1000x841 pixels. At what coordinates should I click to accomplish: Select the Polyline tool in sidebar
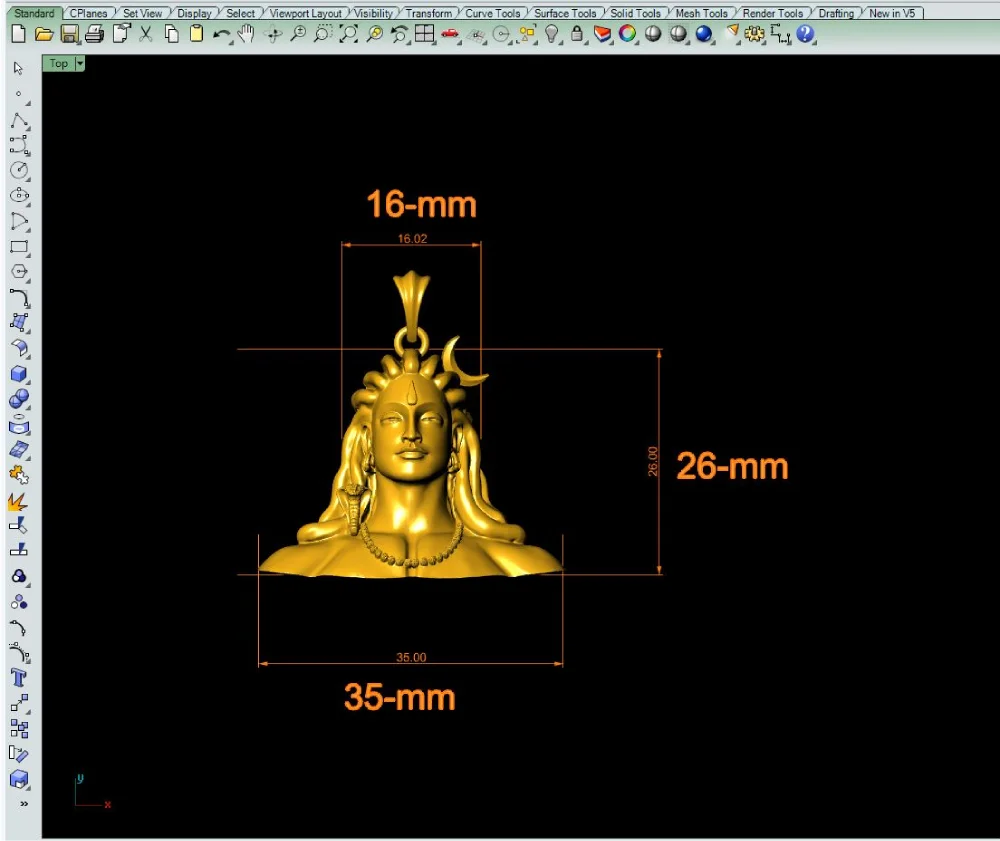coord(19,121)
